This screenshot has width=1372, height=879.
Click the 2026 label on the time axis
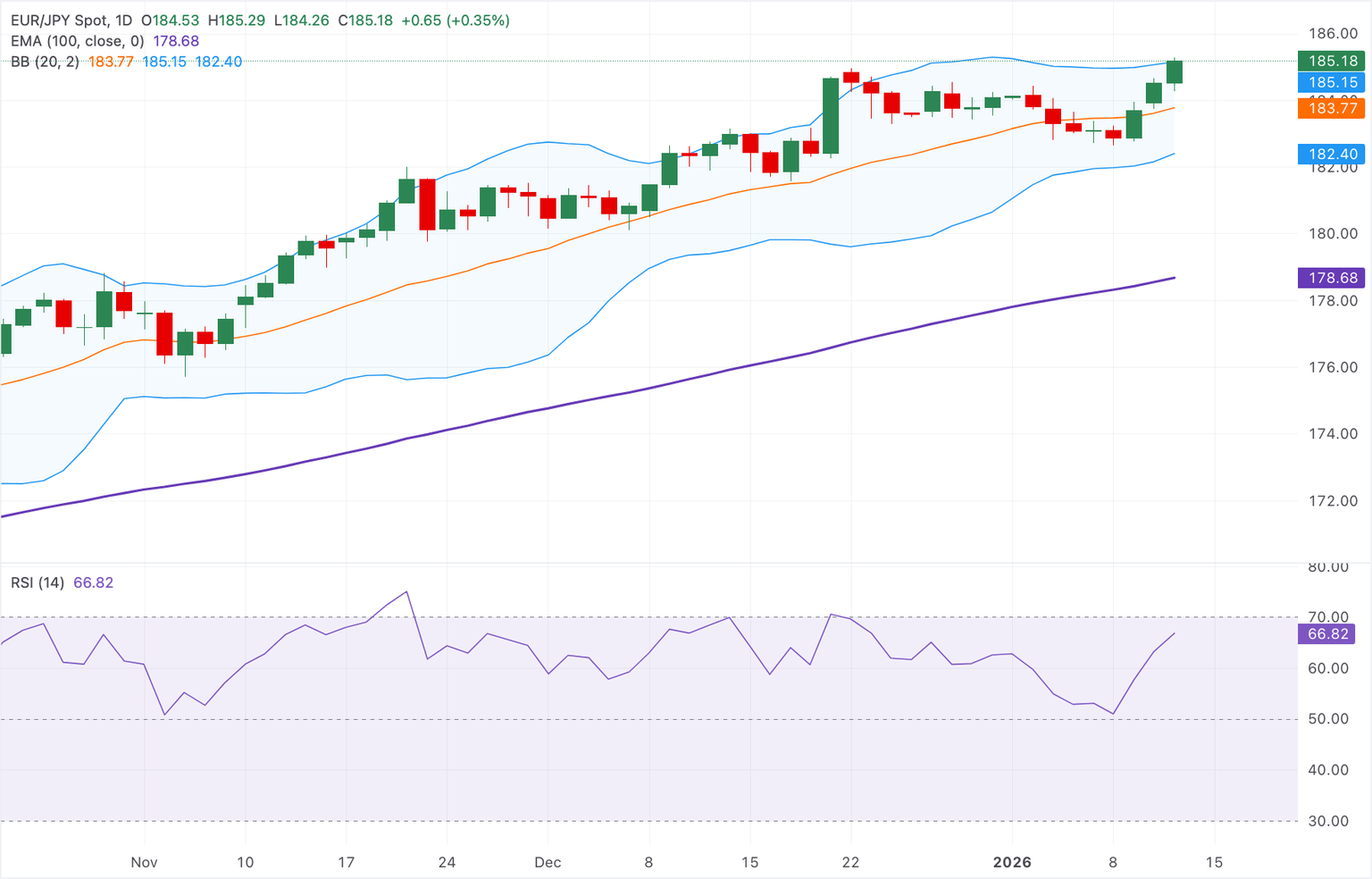[x=1012, y=863]
